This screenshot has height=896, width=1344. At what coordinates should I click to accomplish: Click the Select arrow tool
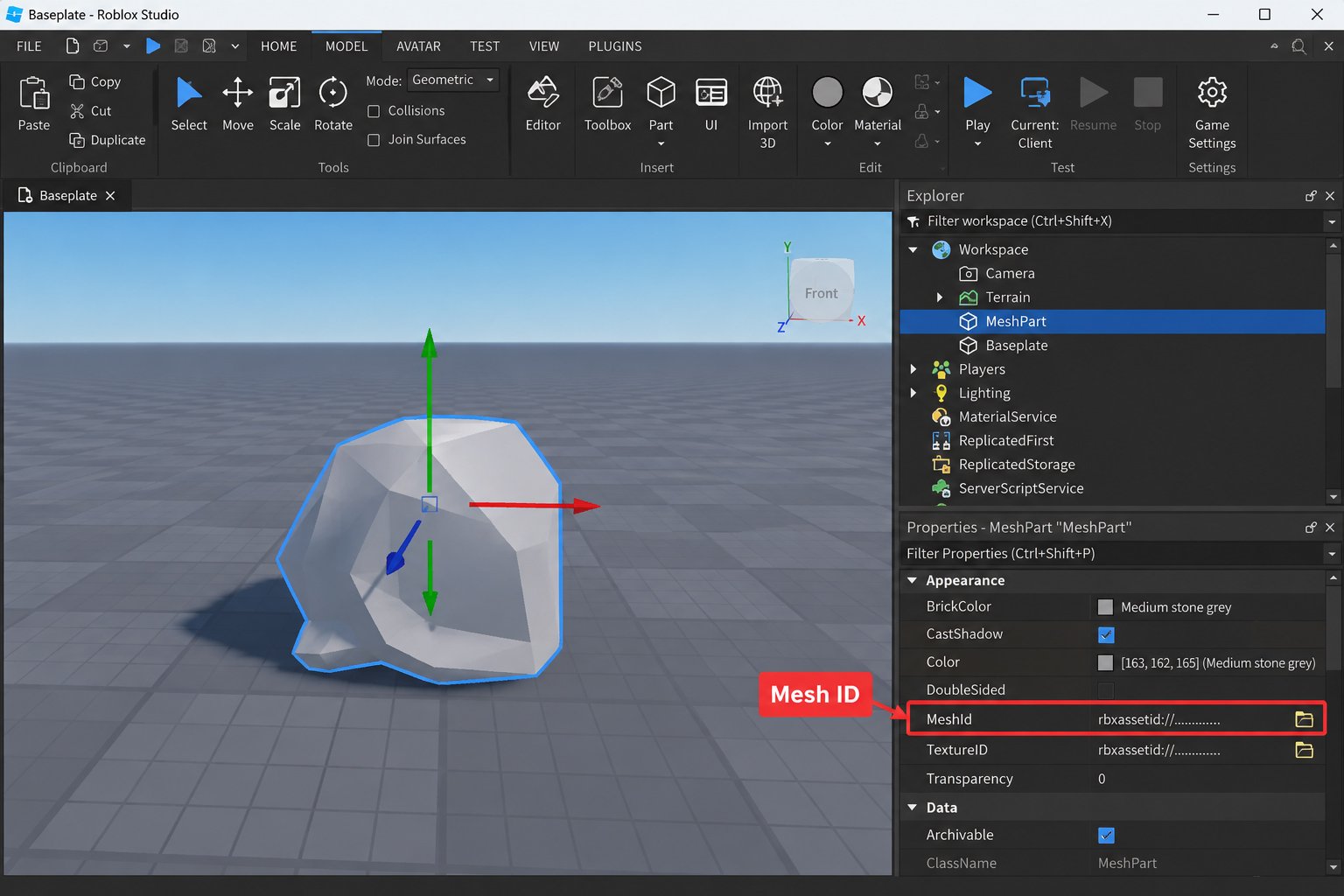click(x=189, y=104)
